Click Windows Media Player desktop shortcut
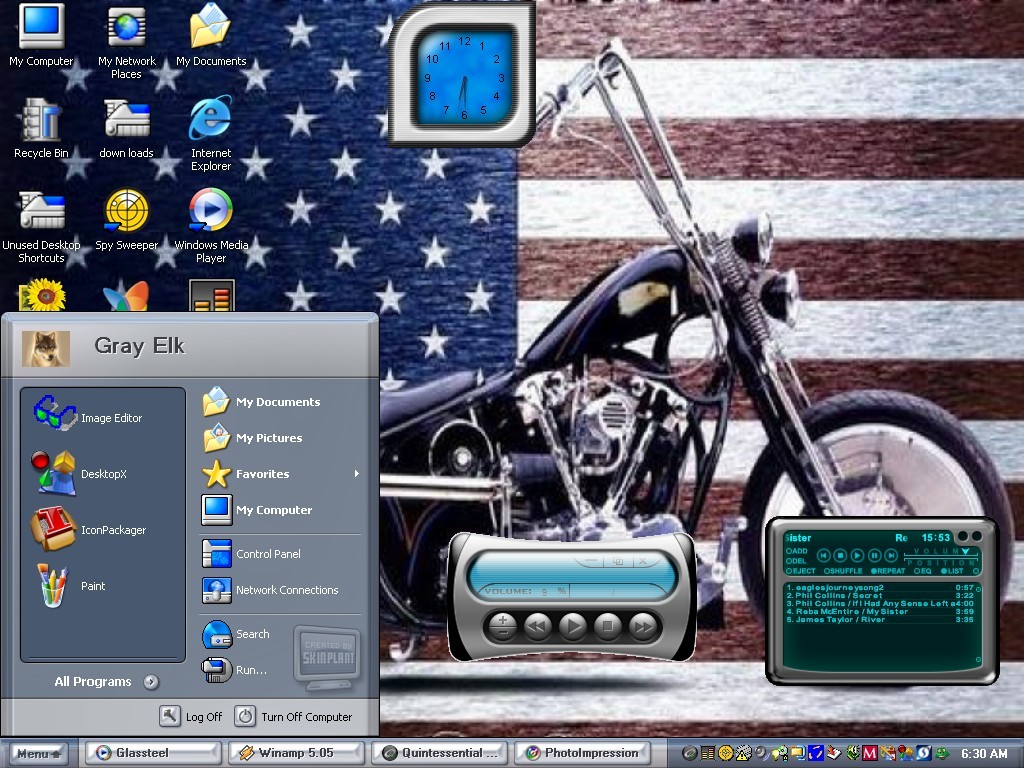 [x=211, y=225]
